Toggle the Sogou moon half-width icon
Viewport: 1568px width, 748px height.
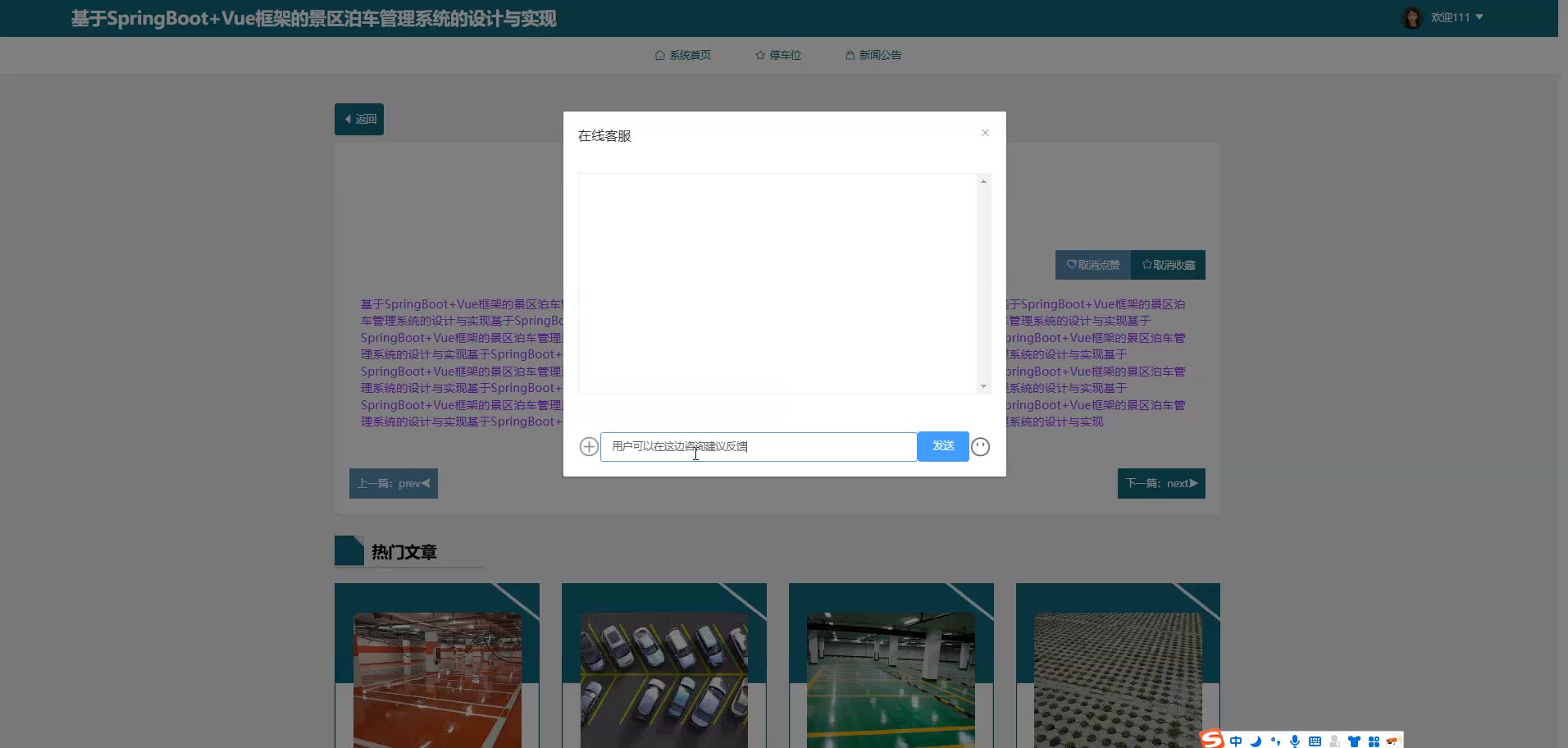pos(1256,741)
